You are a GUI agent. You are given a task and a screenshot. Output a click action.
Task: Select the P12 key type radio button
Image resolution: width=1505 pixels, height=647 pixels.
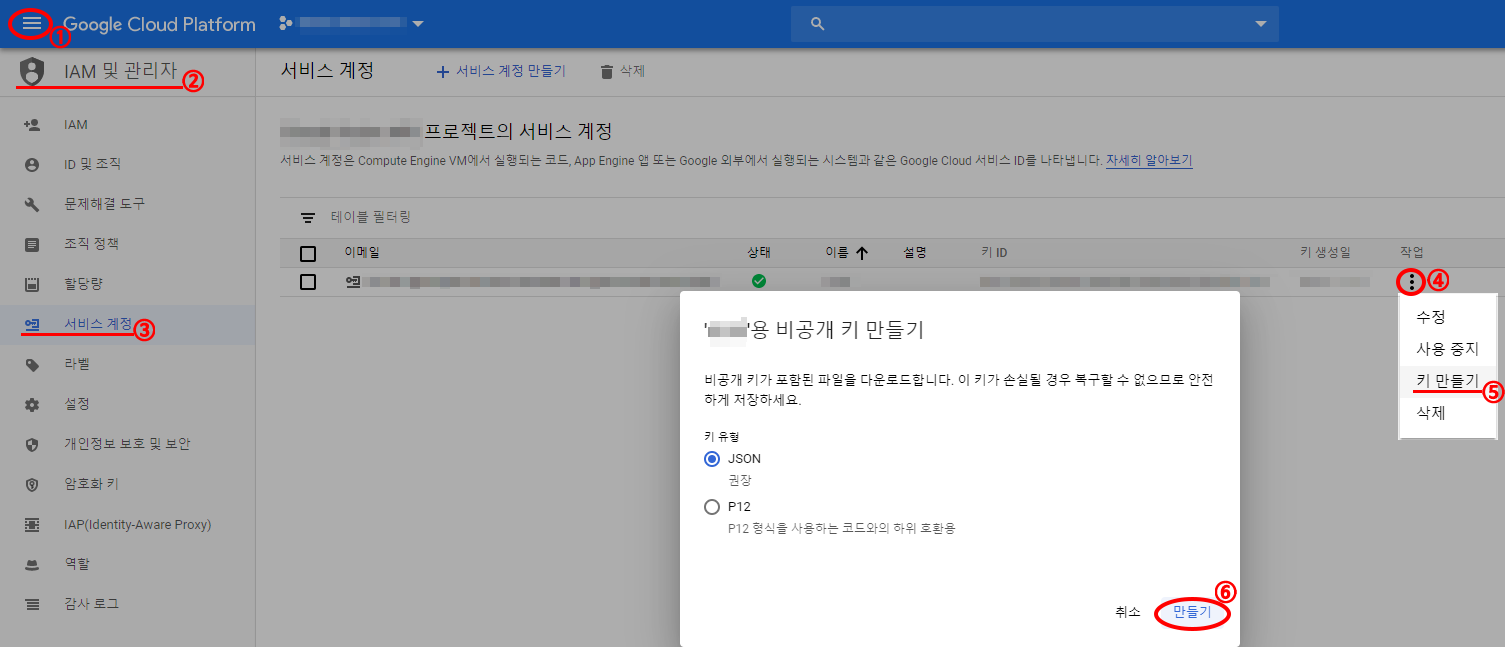pyautogui.click(x=712, y=507)
